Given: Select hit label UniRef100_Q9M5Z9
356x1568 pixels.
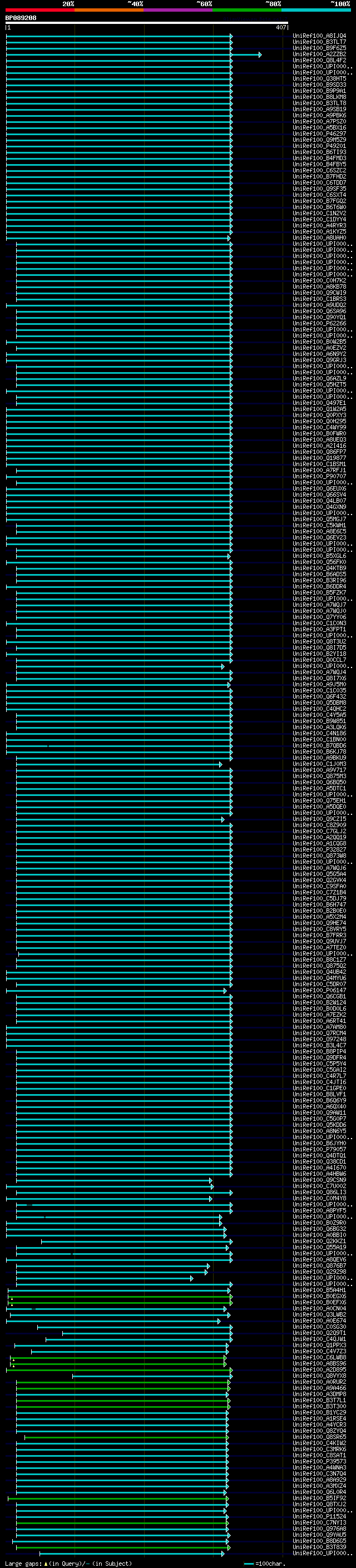Looking at the screenshot, I should pyautogui.click(x=319, y=140).
